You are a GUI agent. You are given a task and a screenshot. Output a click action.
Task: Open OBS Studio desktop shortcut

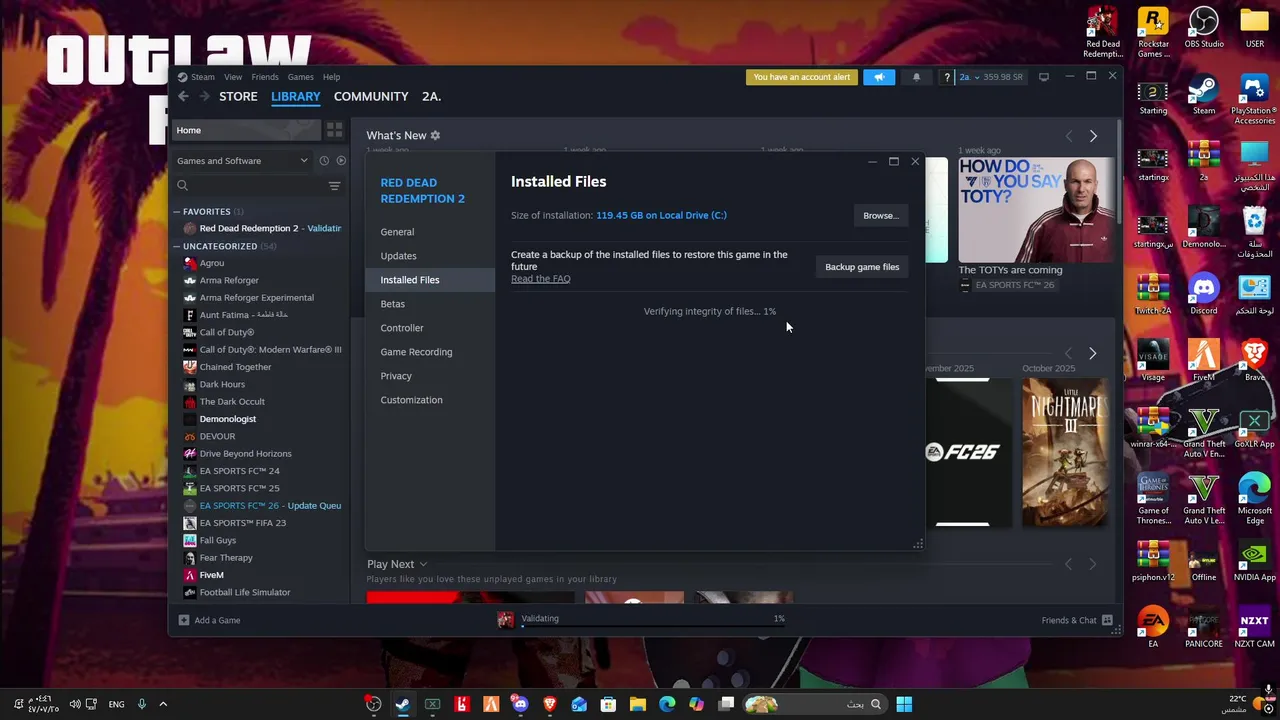[x=1204, y=29]
